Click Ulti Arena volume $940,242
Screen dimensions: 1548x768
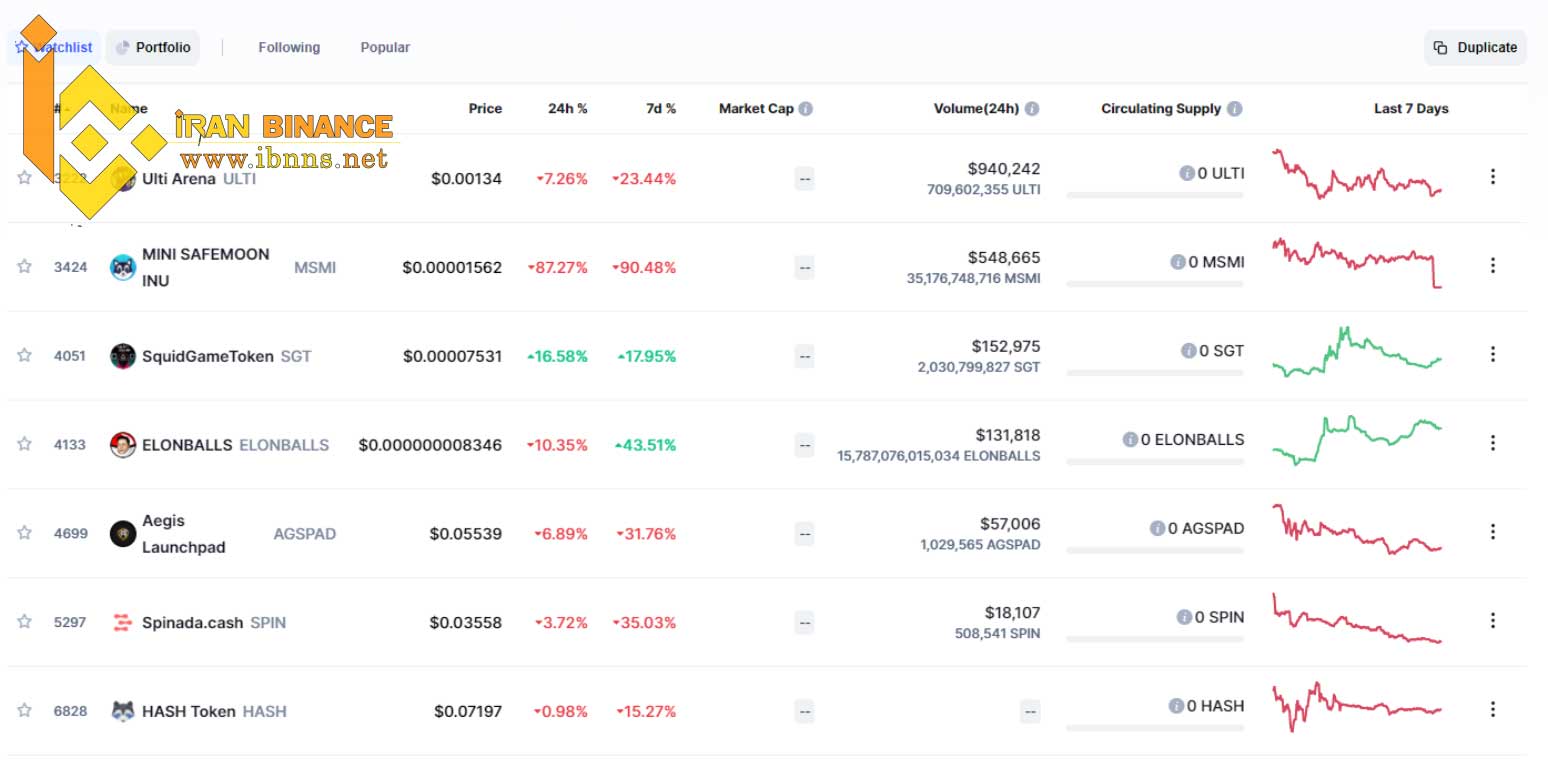coord(1003,169)
